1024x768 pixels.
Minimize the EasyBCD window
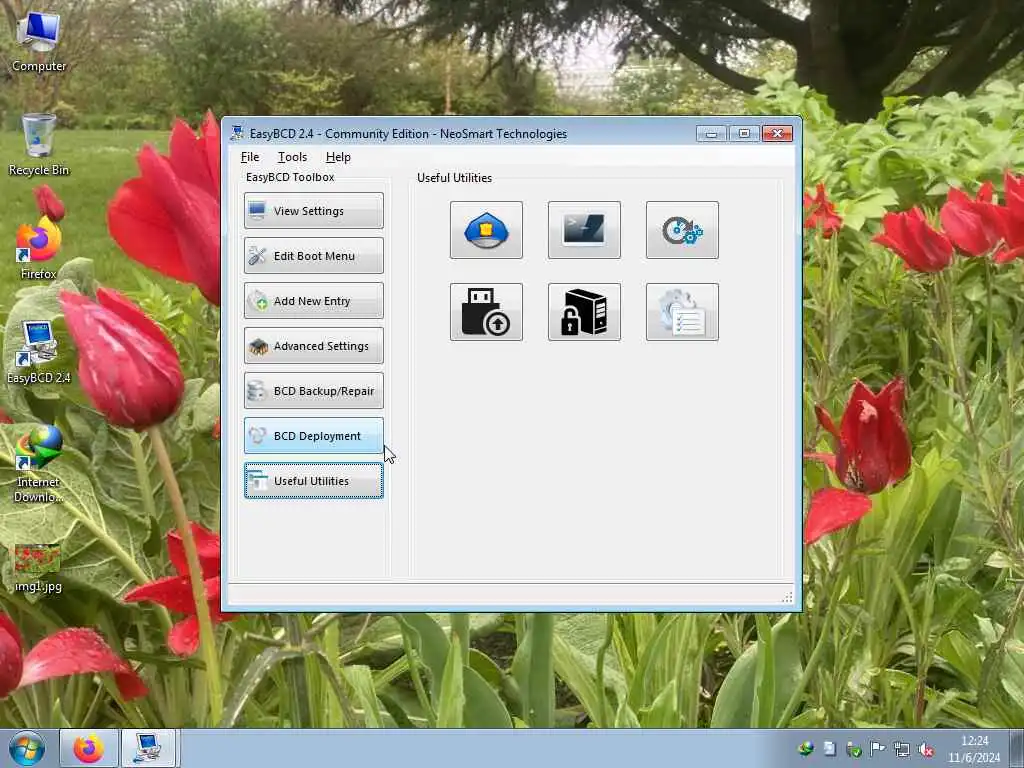point(711,133)
